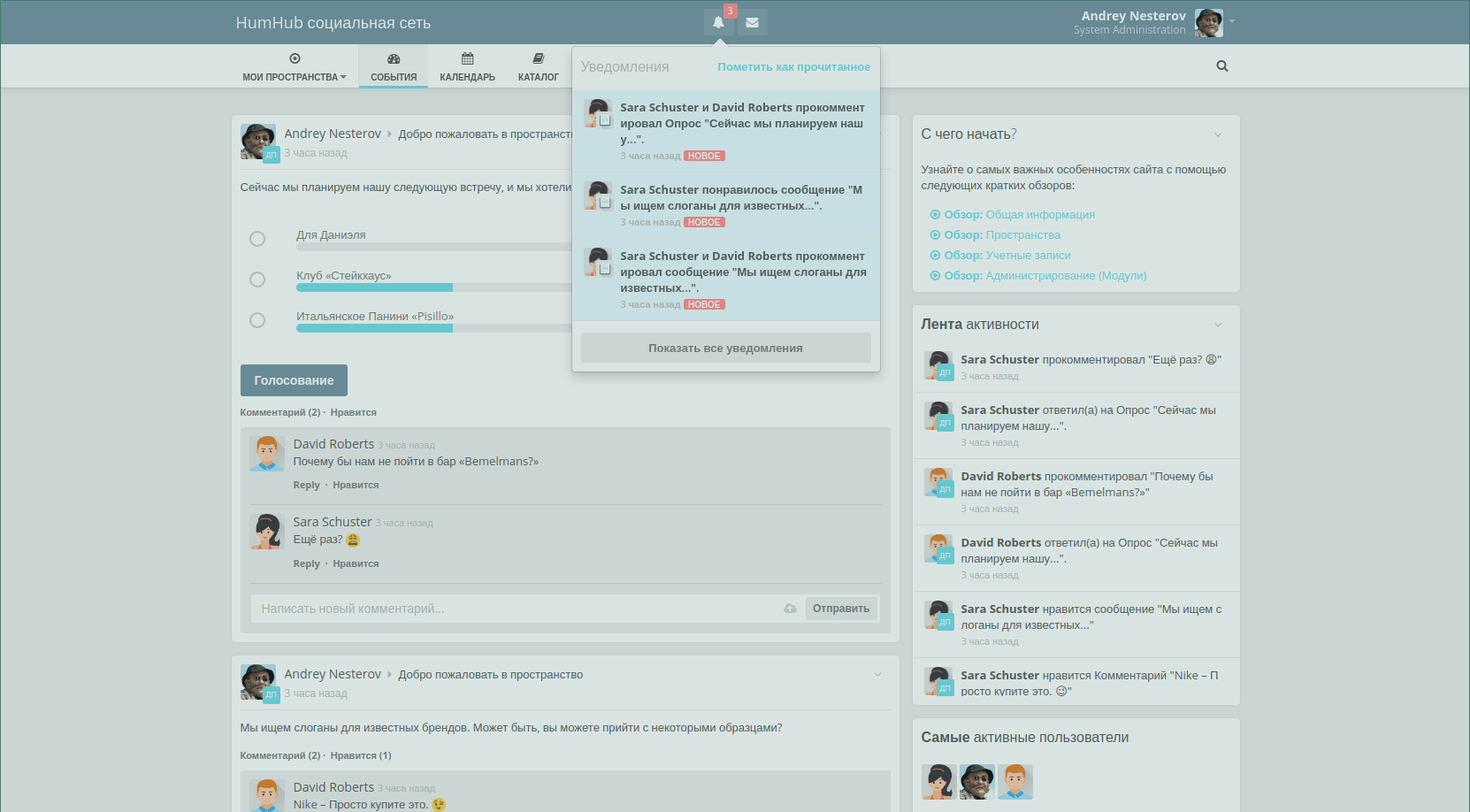Image resolution: width=1470 pixels, height=812 pixels.
Task: Expand the Andrey Nesterov account menu
Action: pos(1232,21)
